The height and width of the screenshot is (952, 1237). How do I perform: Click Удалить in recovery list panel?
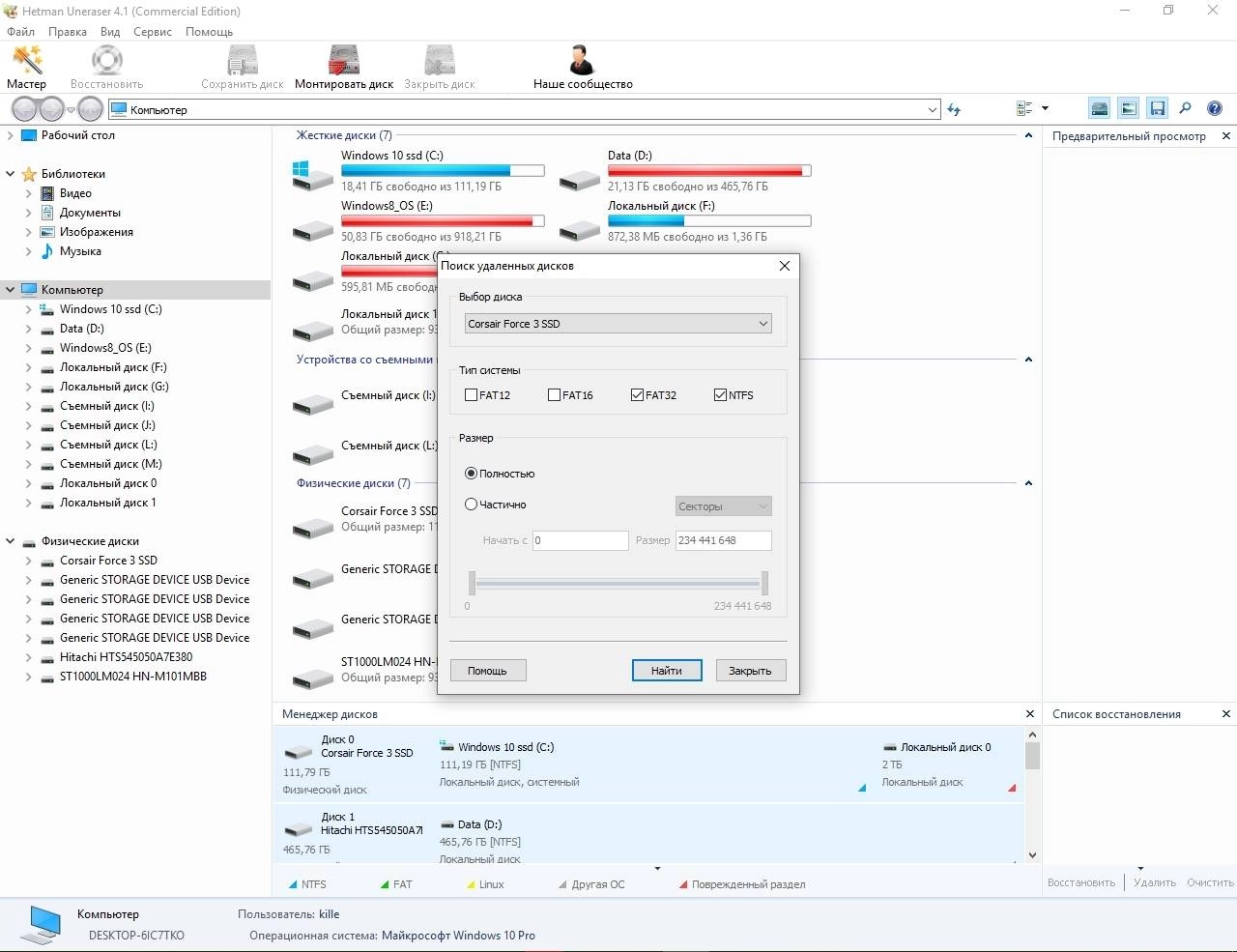tap(1155, 882)
